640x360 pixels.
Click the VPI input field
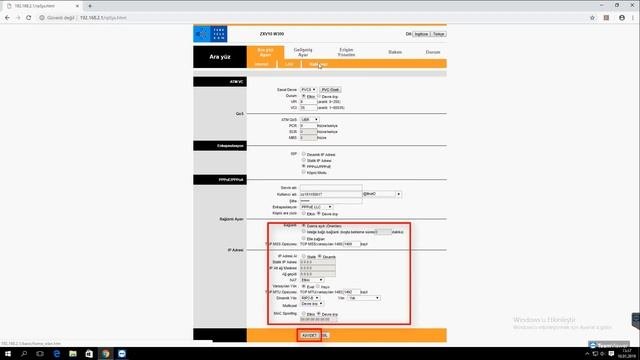tap(308, 102)
